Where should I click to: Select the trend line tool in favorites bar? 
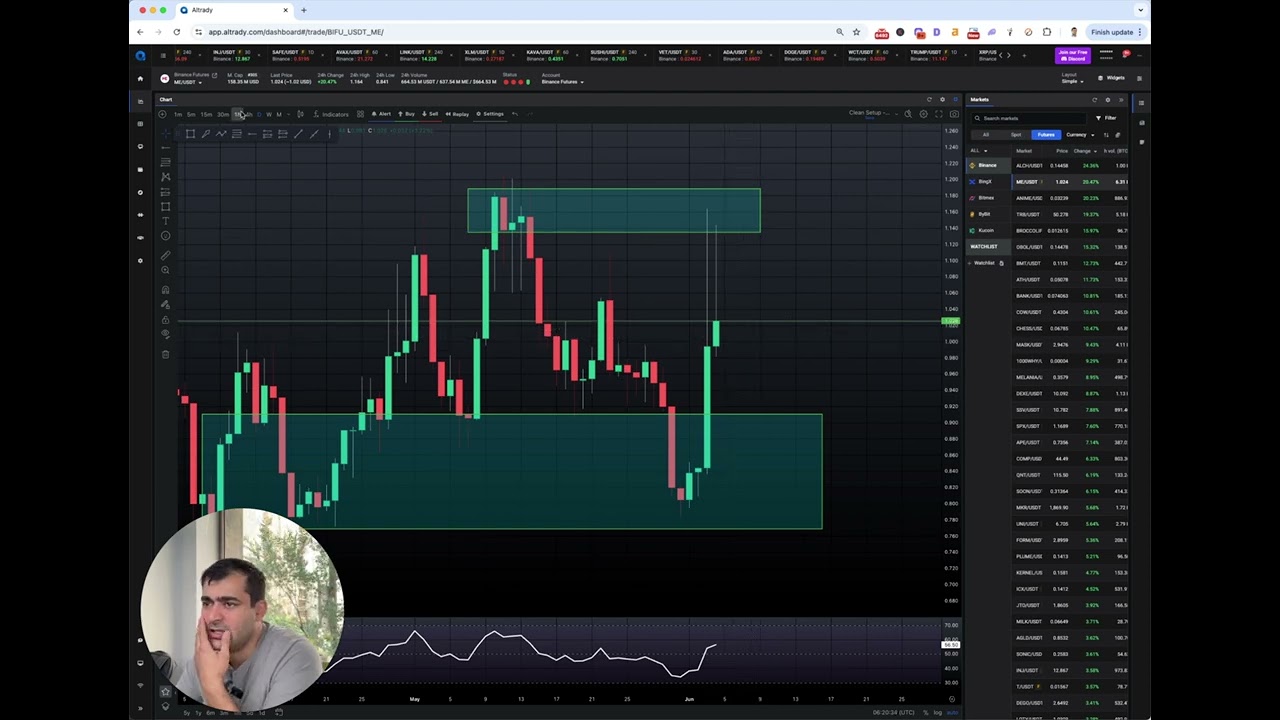(298, 133)
